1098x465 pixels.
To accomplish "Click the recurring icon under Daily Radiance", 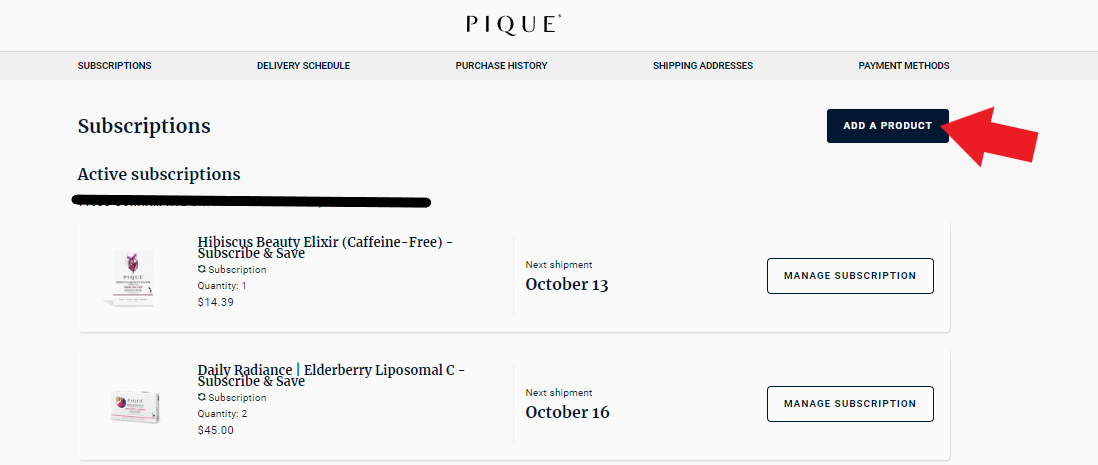I will [x=202, y=398].
